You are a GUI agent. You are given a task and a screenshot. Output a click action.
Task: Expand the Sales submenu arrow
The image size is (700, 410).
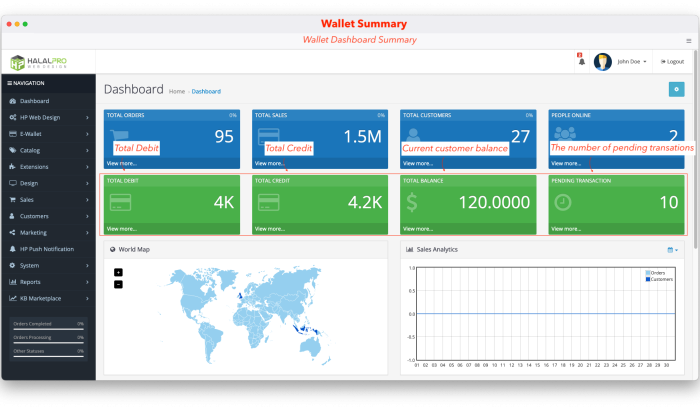pyautogui.click(x=87, y=200)
